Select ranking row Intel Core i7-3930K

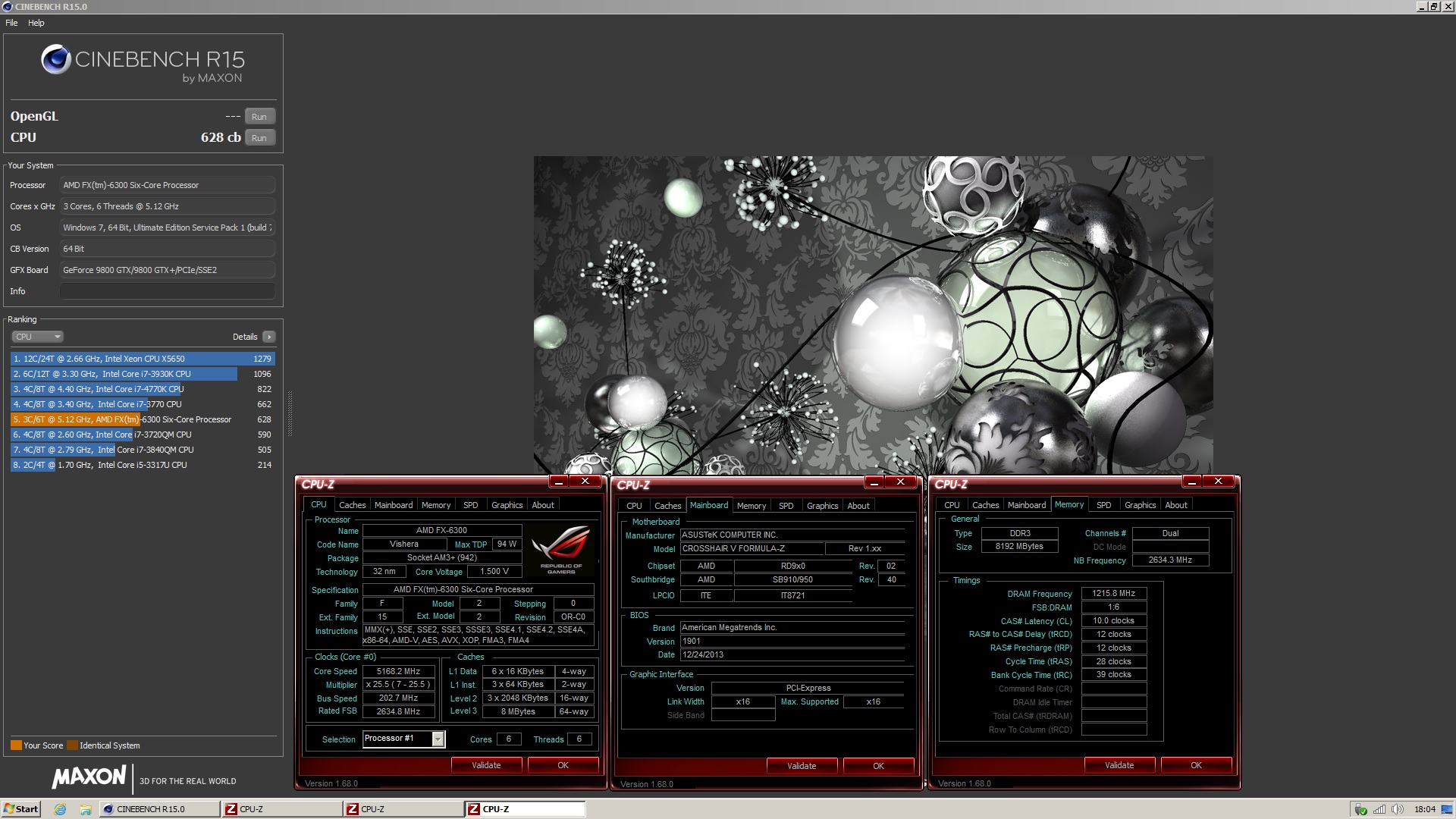click(142, 374)
